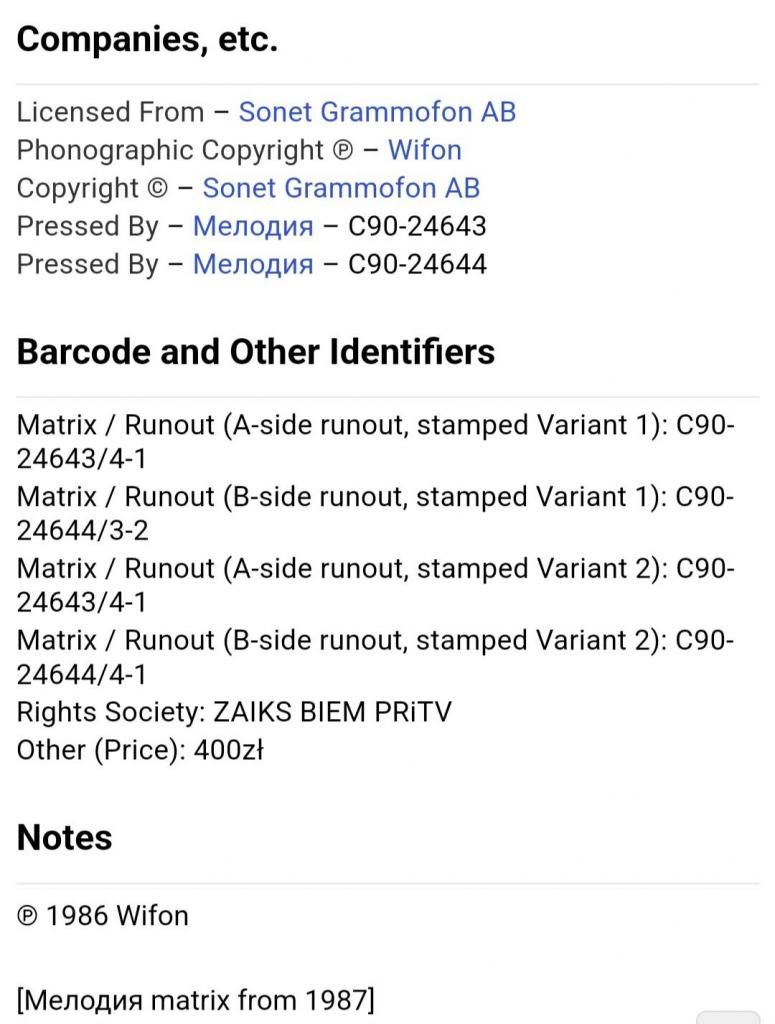Tap the Rights Society ZAIKS BIEM PRiTV line

234,712
